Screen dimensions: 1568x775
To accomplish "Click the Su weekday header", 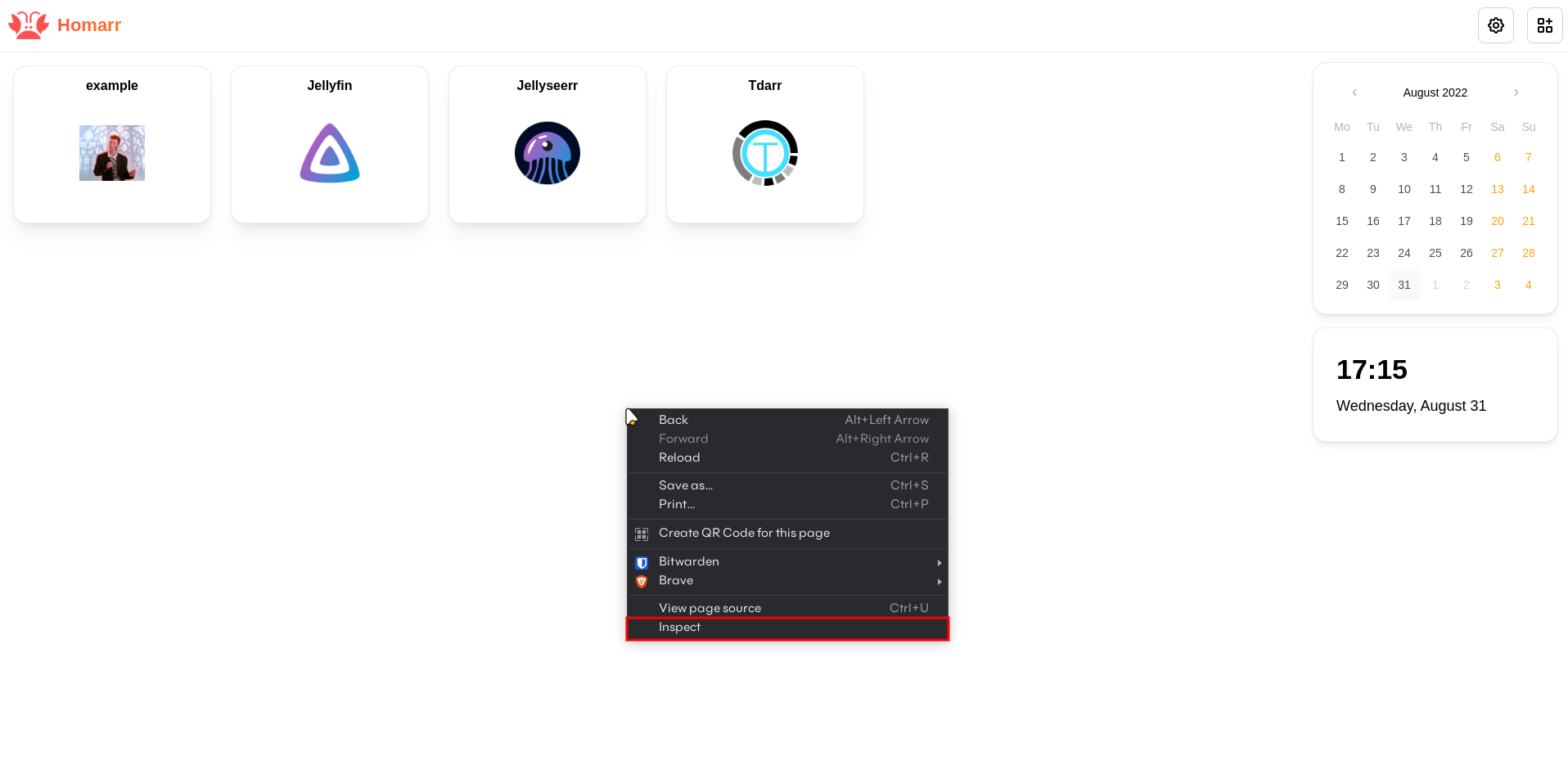I will coord(1529,127).
